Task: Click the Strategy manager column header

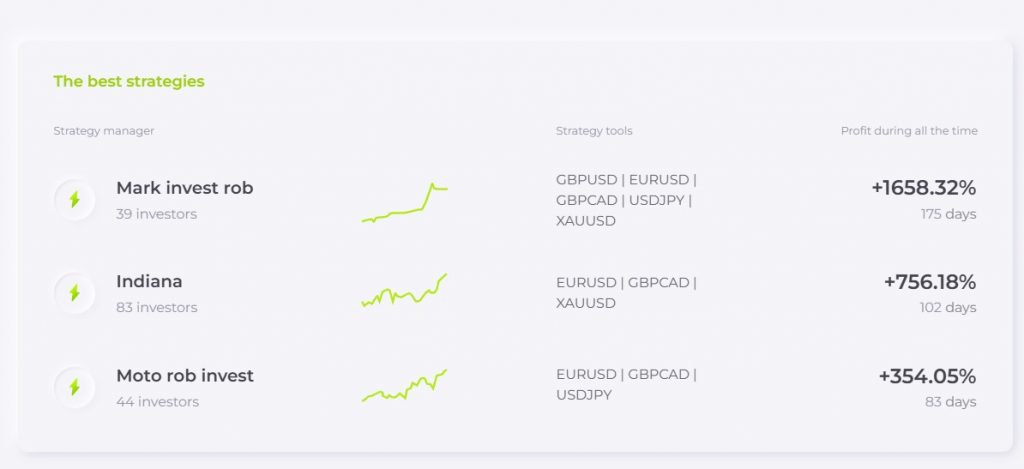Action: (104, 131)
